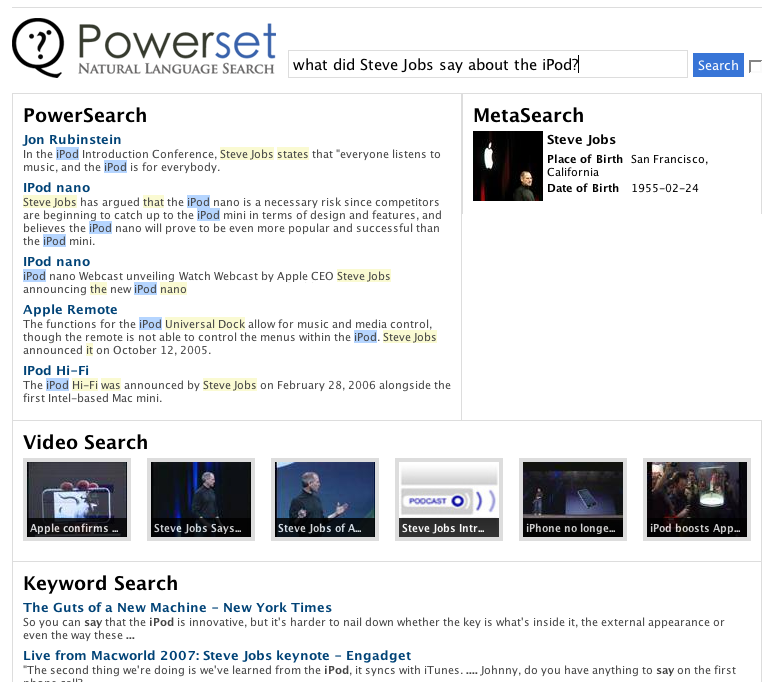Open the Jon Rubinstein result
Screen dimensions: 771x682
[x=72, y=140]
